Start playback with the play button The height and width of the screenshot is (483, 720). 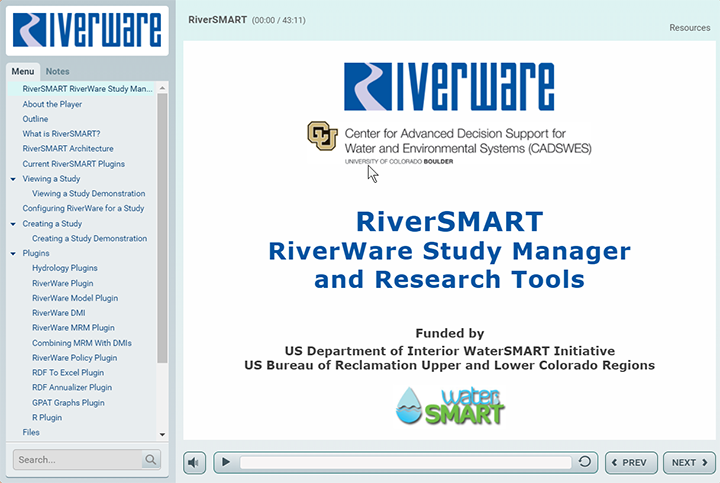(225, 462)
